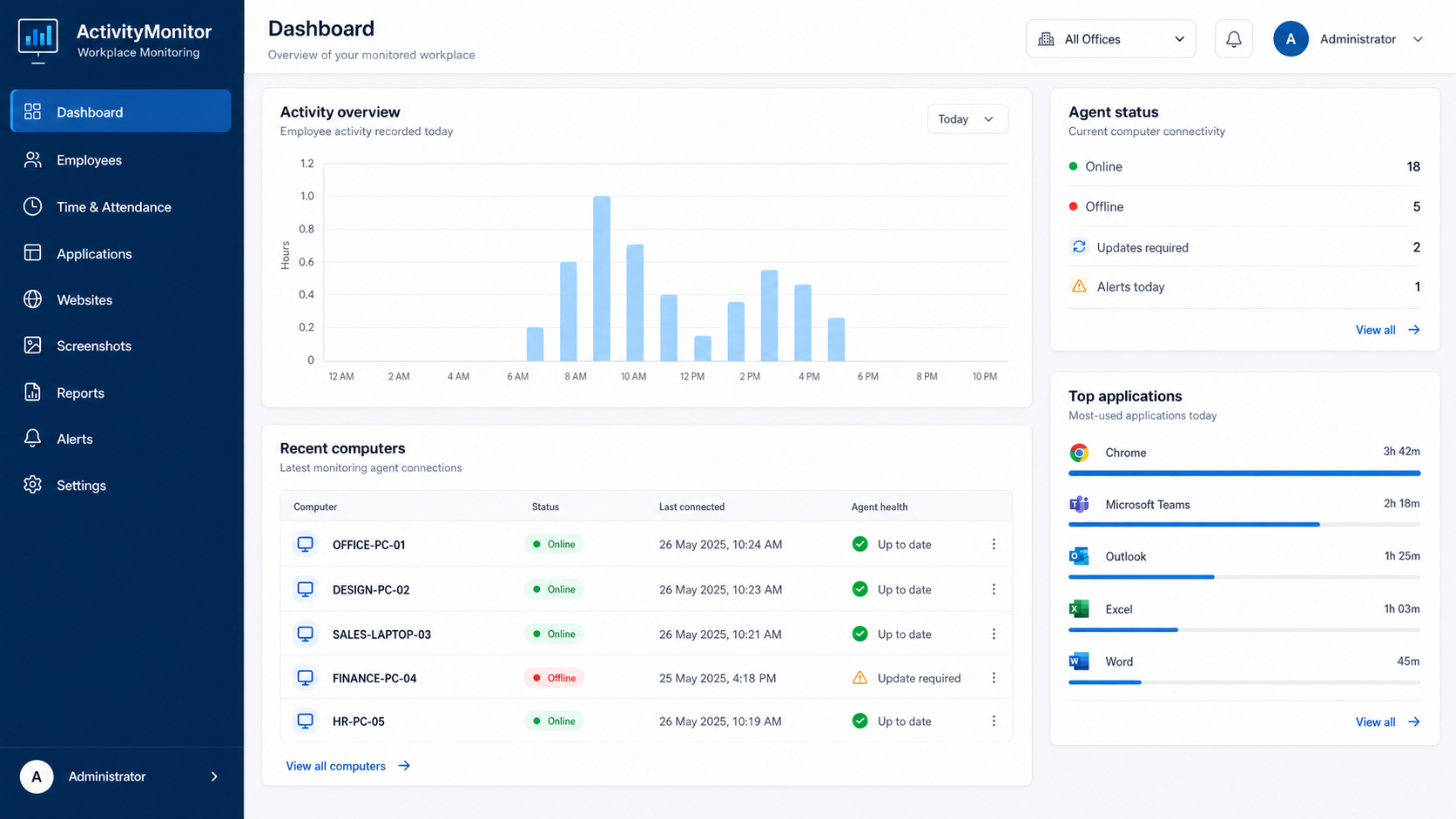
Task: Click the Administrator avatar in top bar
Action: point(1291,39)
